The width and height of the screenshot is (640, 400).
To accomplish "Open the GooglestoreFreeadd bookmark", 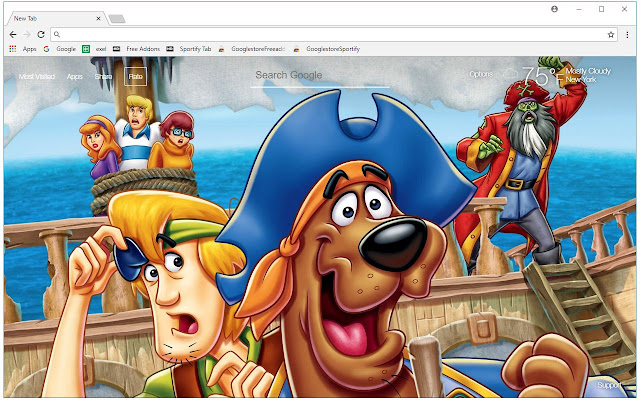I will coord(258,49).
